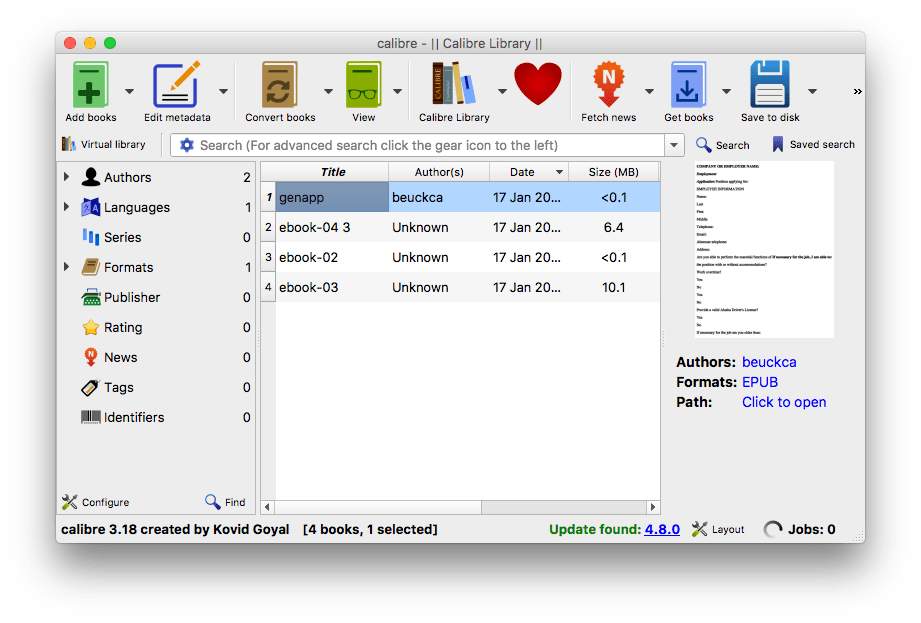The width and height of the screenshot is (921, 623).
Task: Sort by the Size (MB) column header
Action: tap(613, 172)
